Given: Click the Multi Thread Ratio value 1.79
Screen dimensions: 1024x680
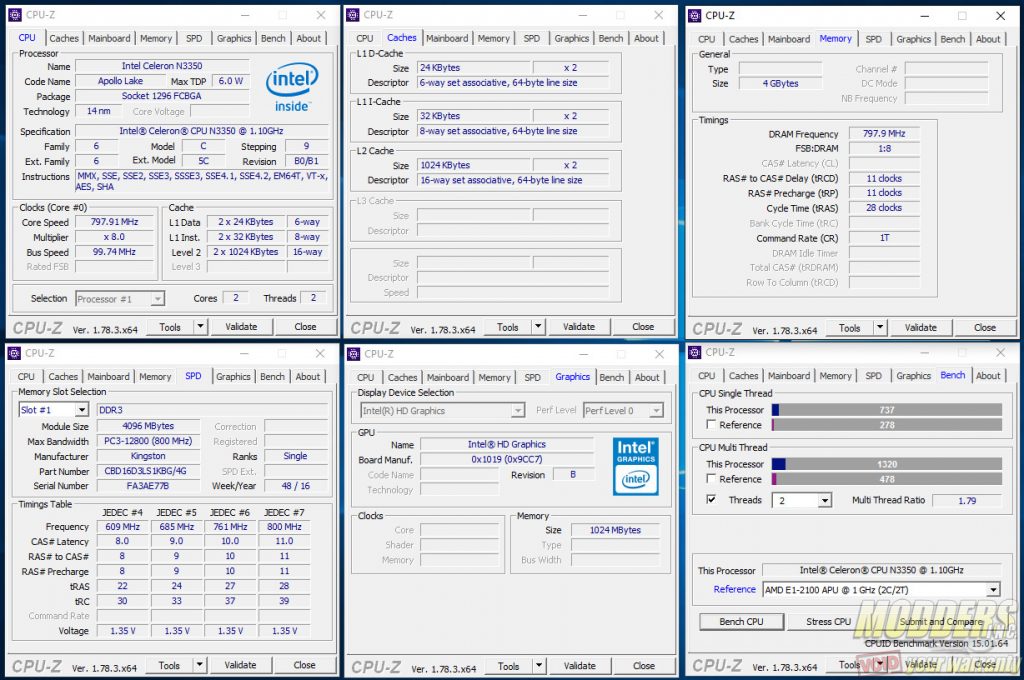Looking at the screenshot, I should pos(967,500).
